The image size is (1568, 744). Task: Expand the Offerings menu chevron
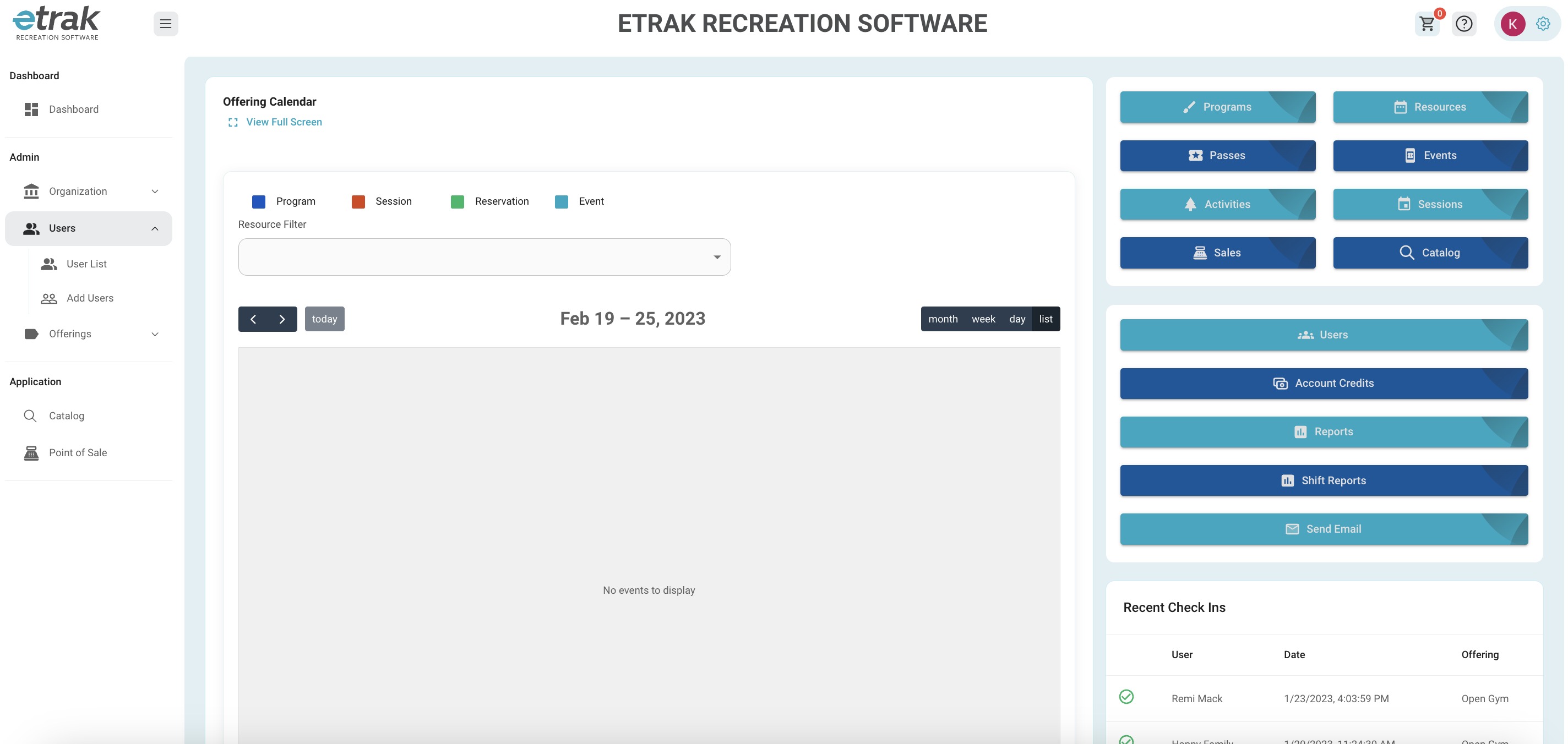(x=155, y=334)
